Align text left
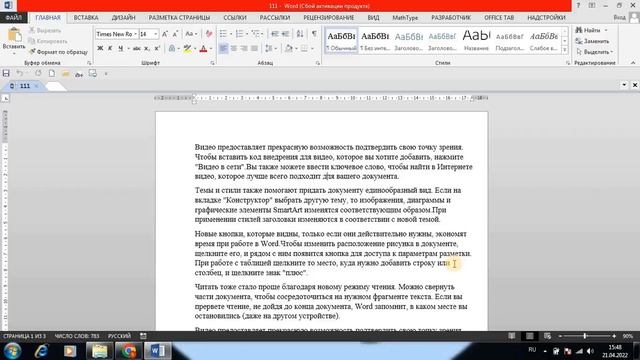The image size is (640, 360). pyautogui.click(x=223, y=49)
